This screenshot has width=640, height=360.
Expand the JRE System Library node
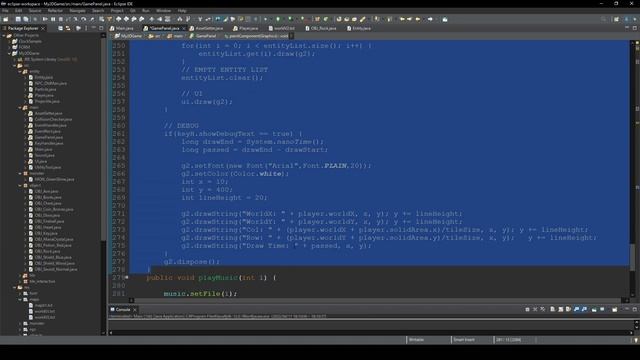(x=15, y=60)
